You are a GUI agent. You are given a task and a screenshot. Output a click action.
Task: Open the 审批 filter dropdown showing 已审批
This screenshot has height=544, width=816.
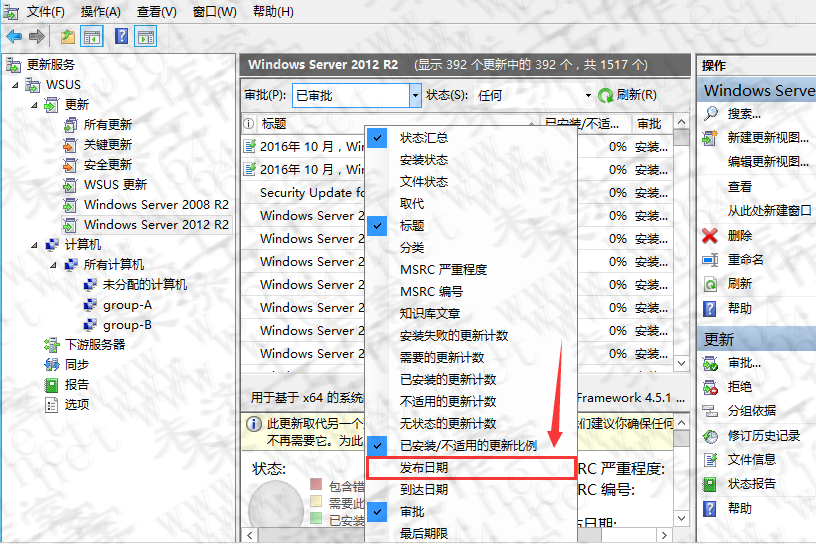point(415,95)
